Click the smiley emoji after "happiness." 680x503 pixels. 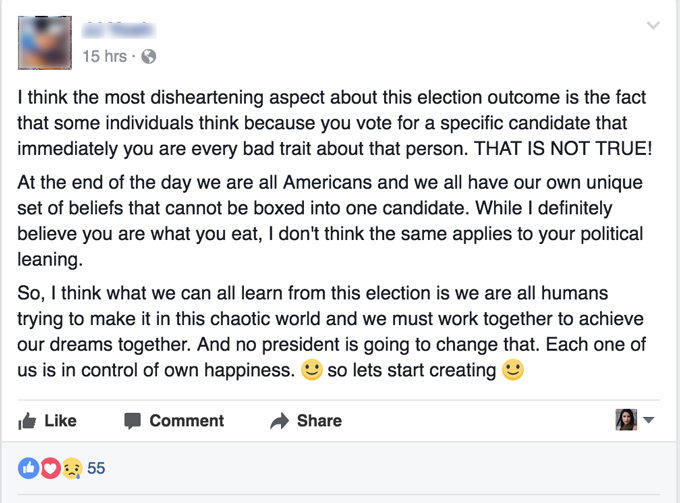312,370
